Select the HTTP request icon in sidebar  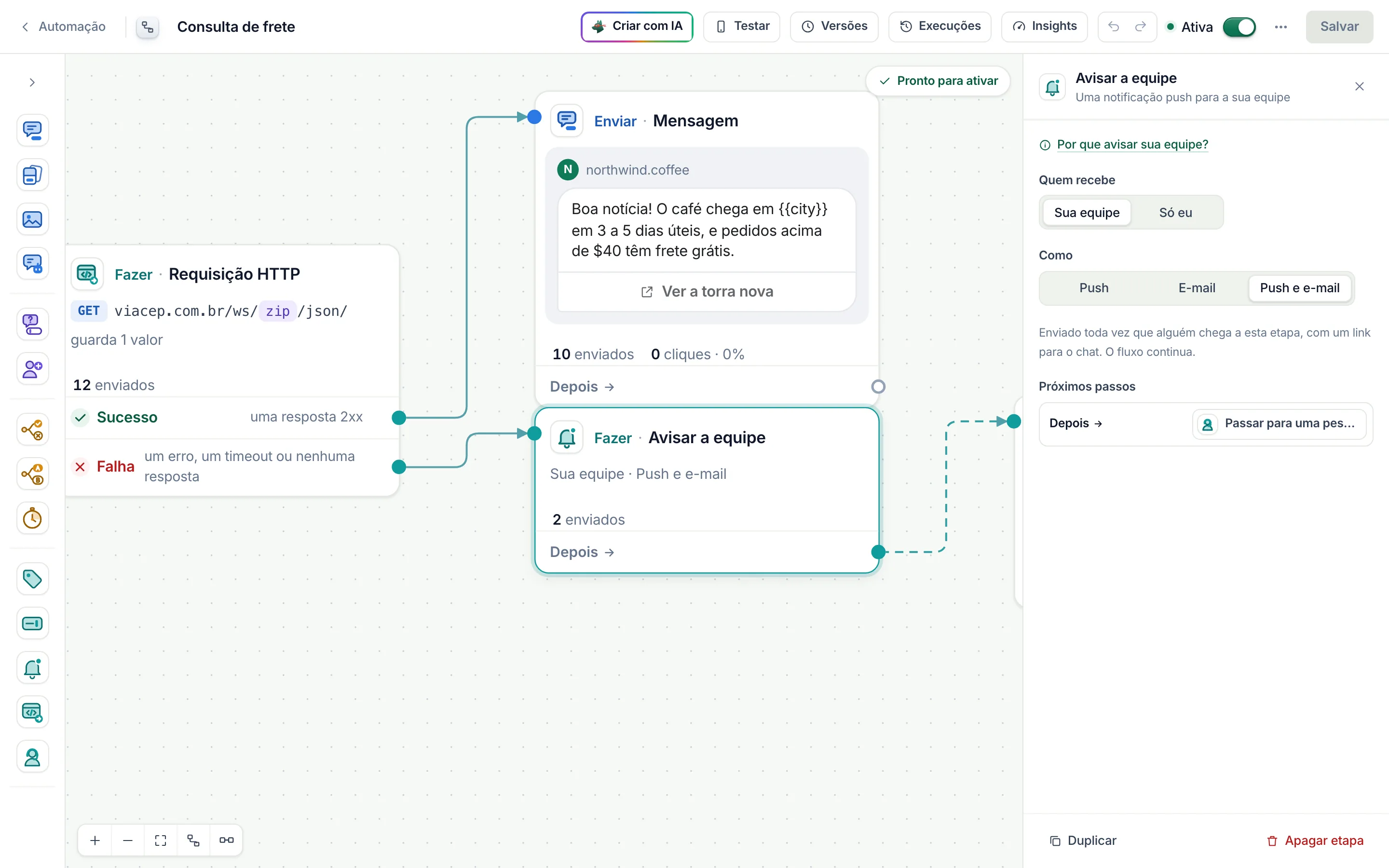(33, 712)
